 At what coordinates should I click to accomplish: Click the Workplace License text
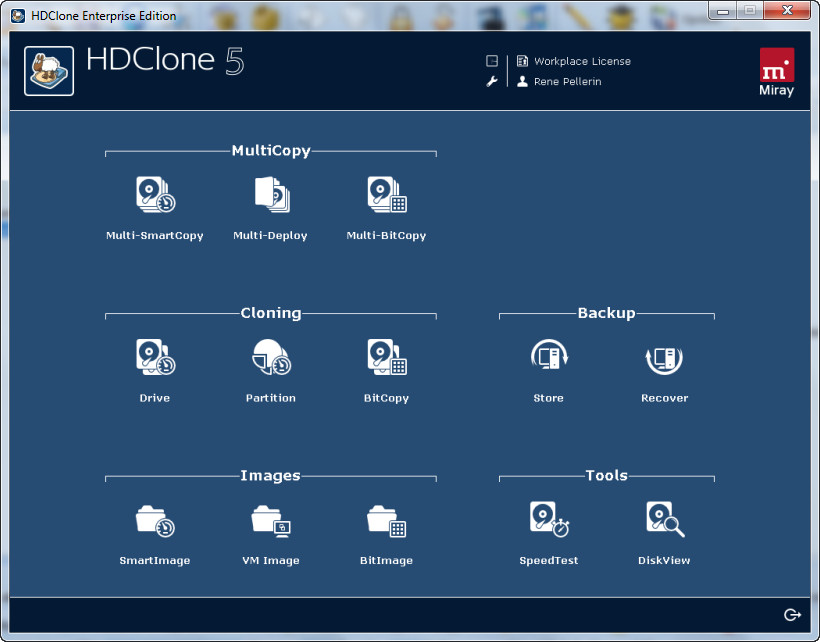coord(582,61)
